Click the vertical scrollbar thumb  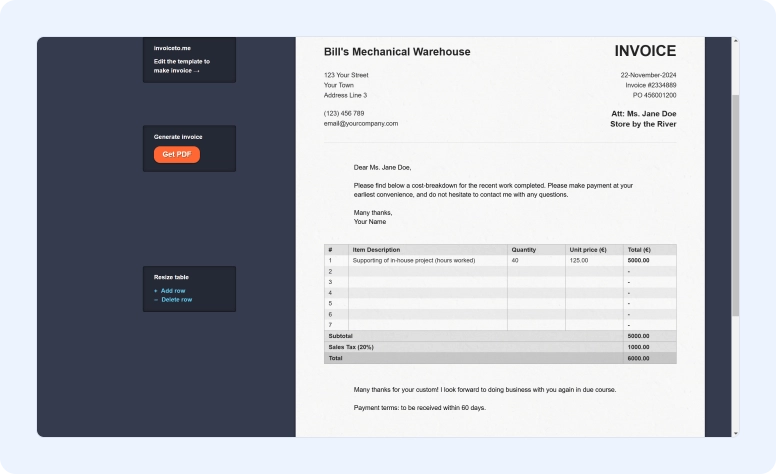point(736,200)
